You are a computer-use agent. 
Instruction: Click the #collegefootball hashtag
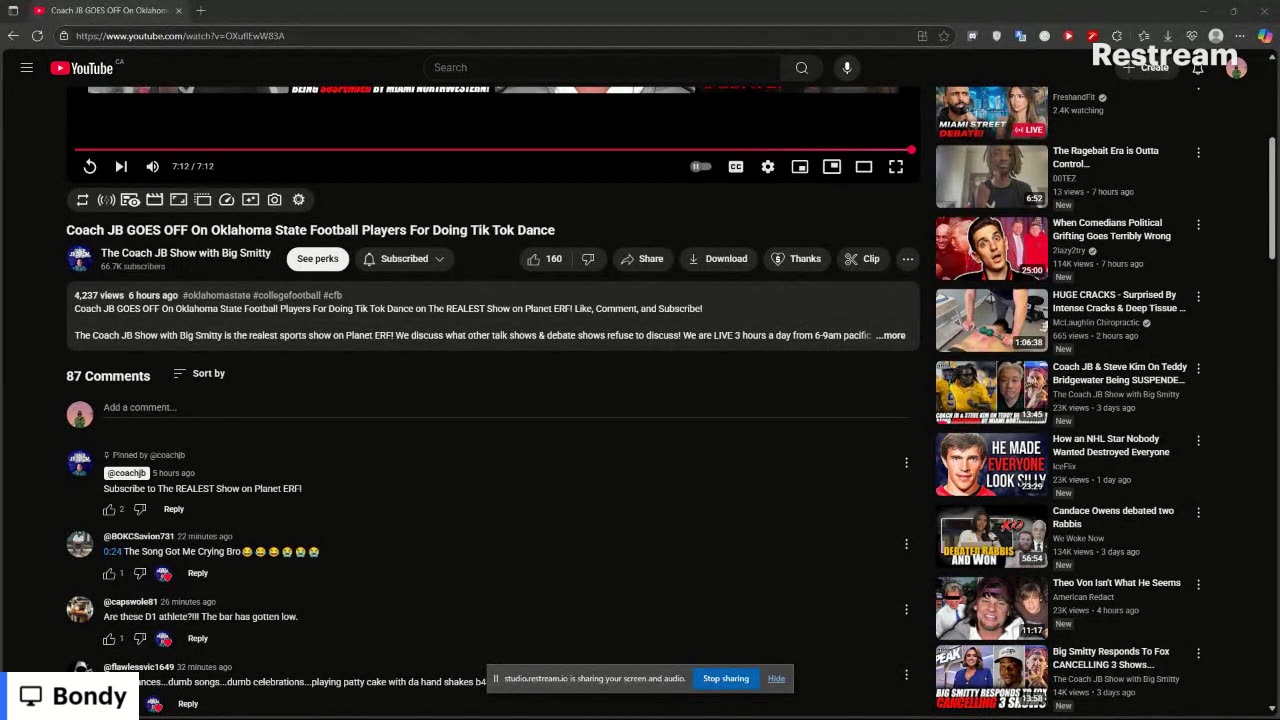(287, 296)
